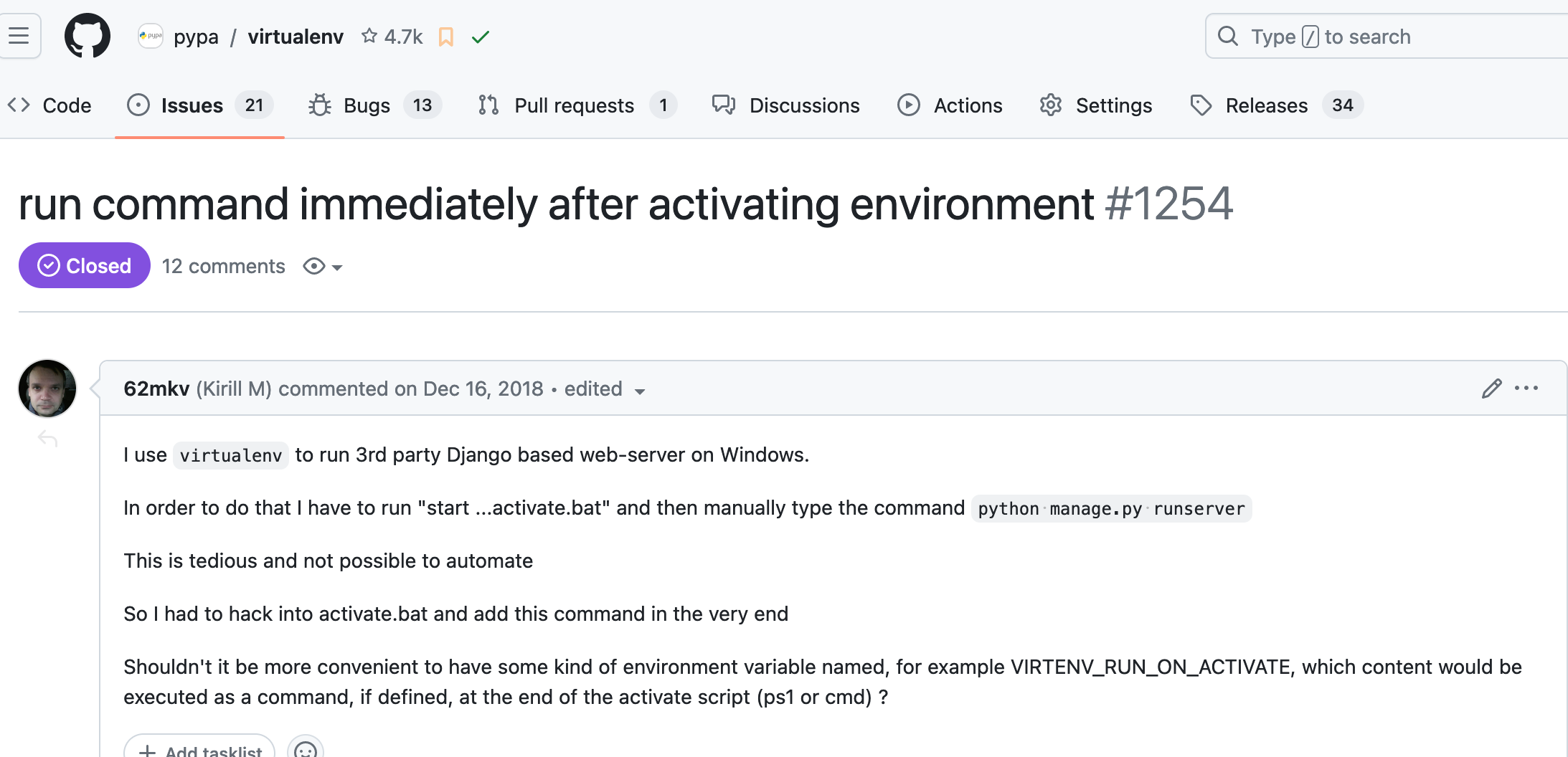Add an emoji reaction to comment

(306, 748)
